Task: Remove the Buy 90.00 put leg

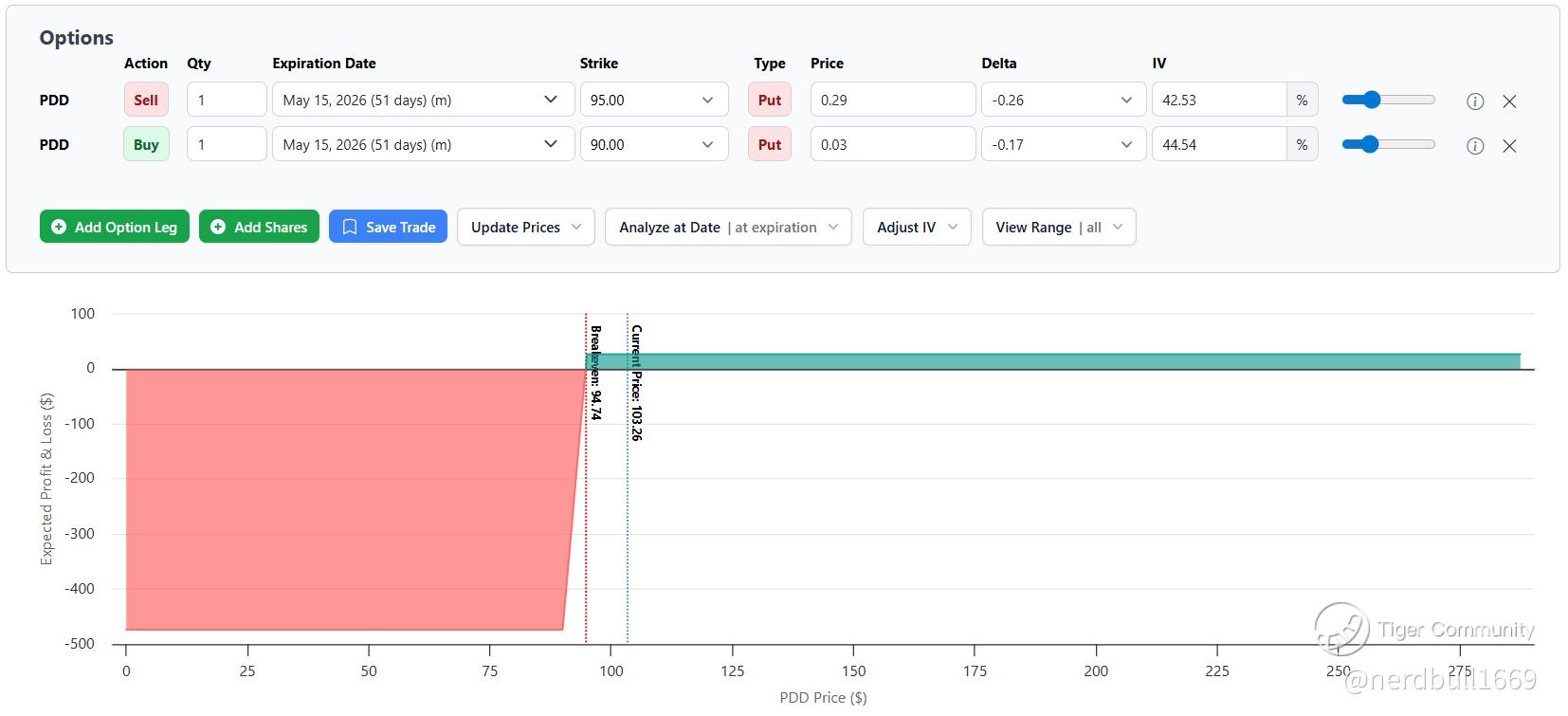Action: coord(1509,146)
